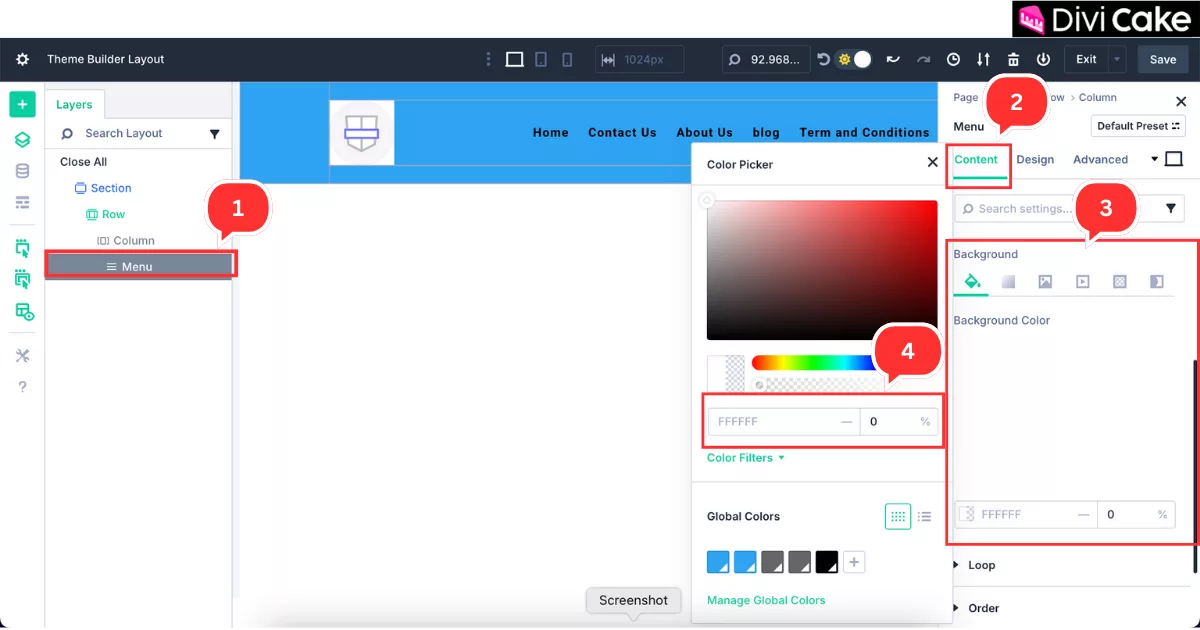Click the Exit button

click(x=1086, y=59)
